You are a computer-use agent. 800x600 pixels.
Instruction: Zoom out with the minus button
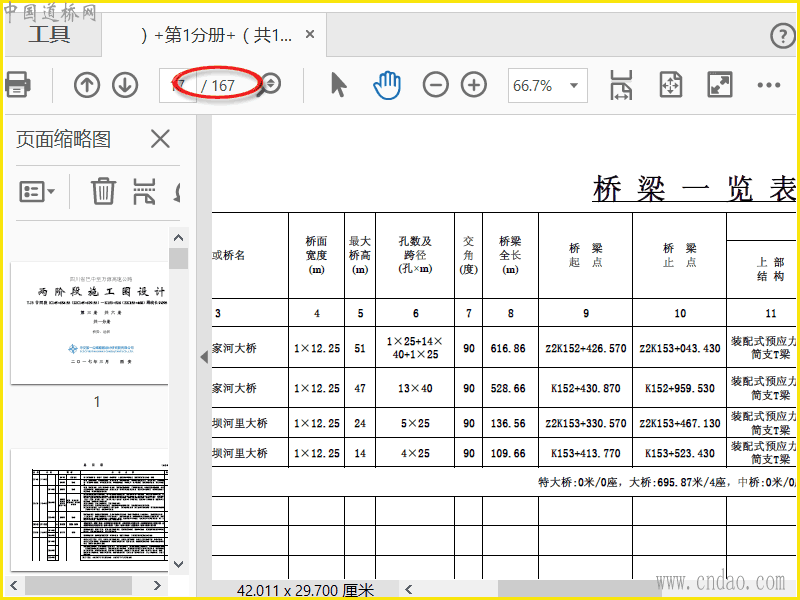[435, 85]
